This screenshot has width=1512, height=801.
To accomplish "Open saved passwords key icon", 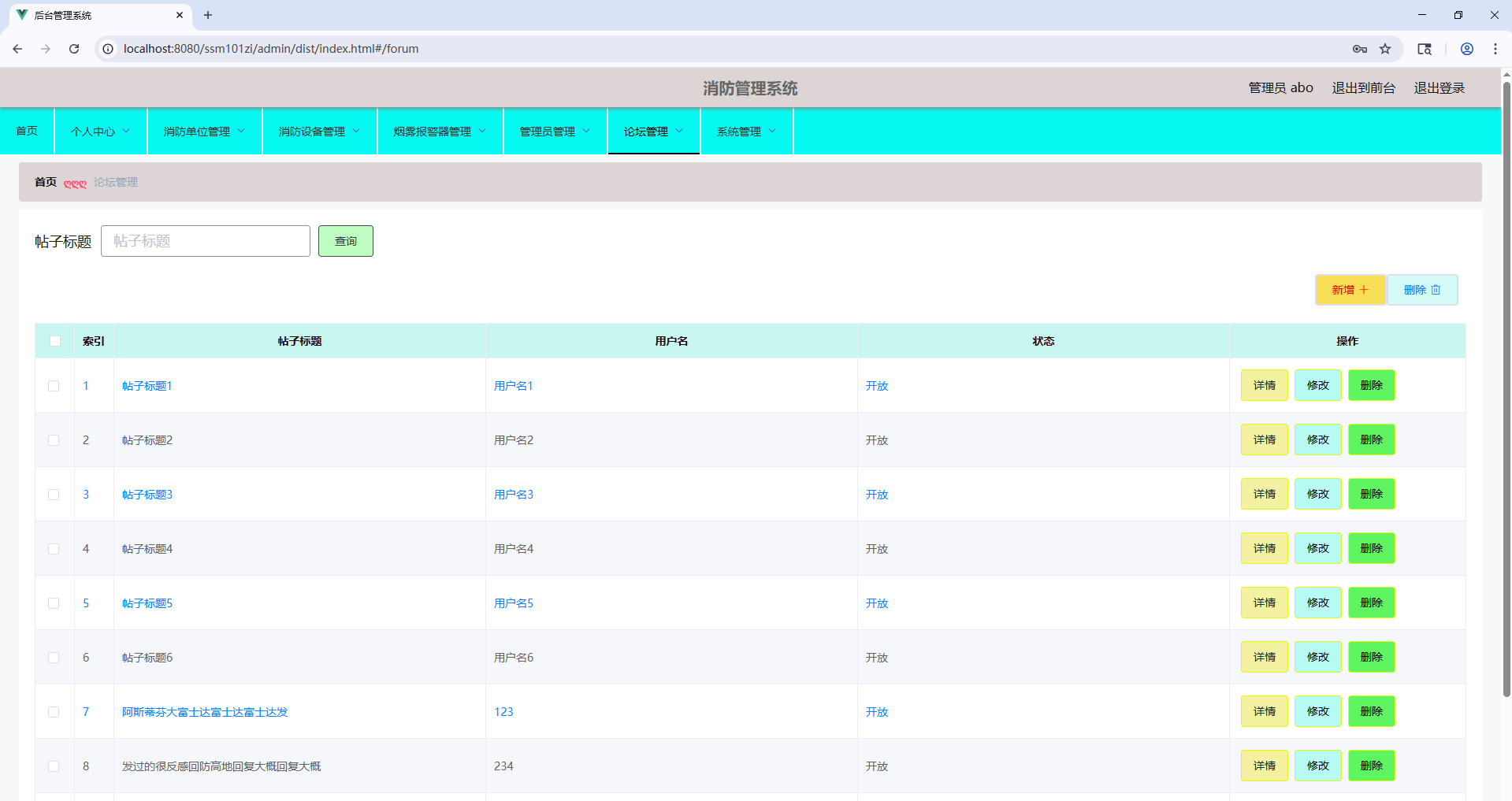I will (x=1360, y=49).
